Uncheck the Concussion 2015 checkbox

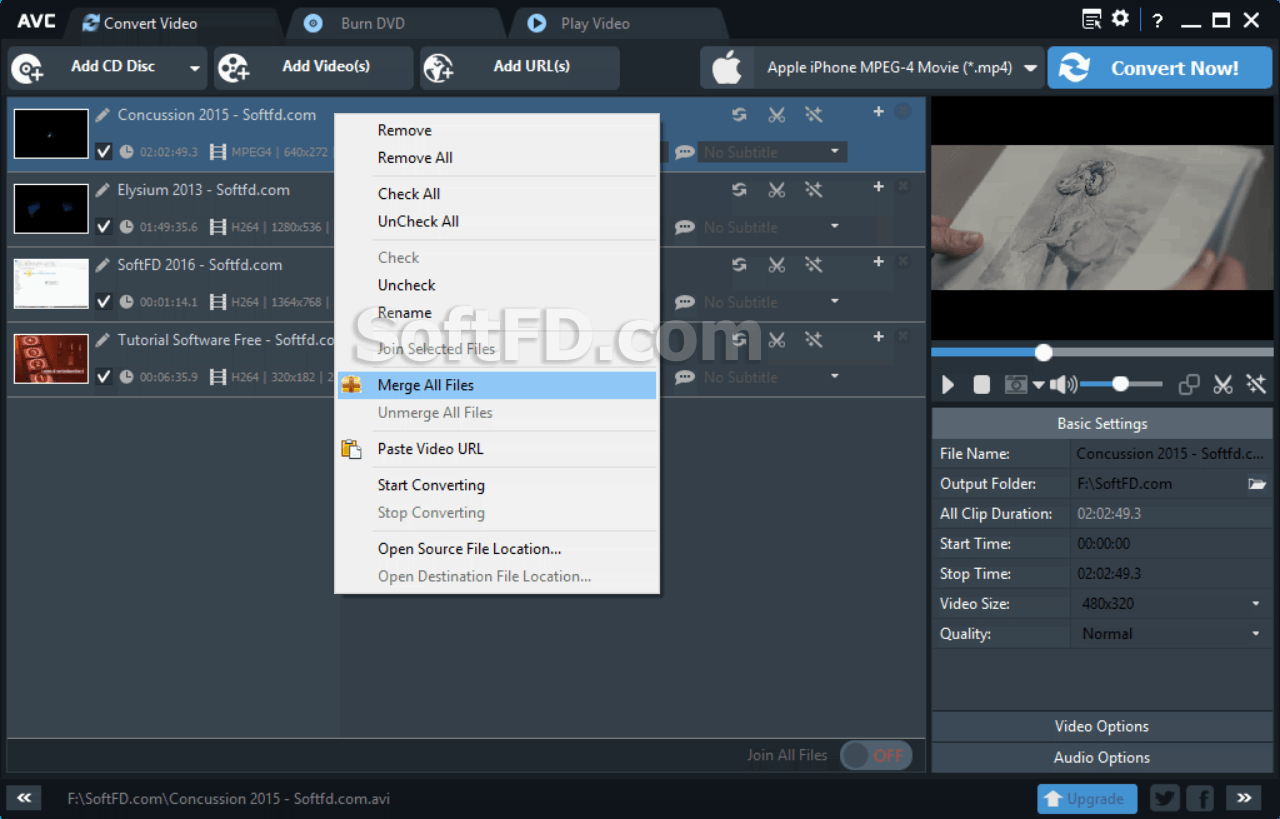(x=104, y=152)
